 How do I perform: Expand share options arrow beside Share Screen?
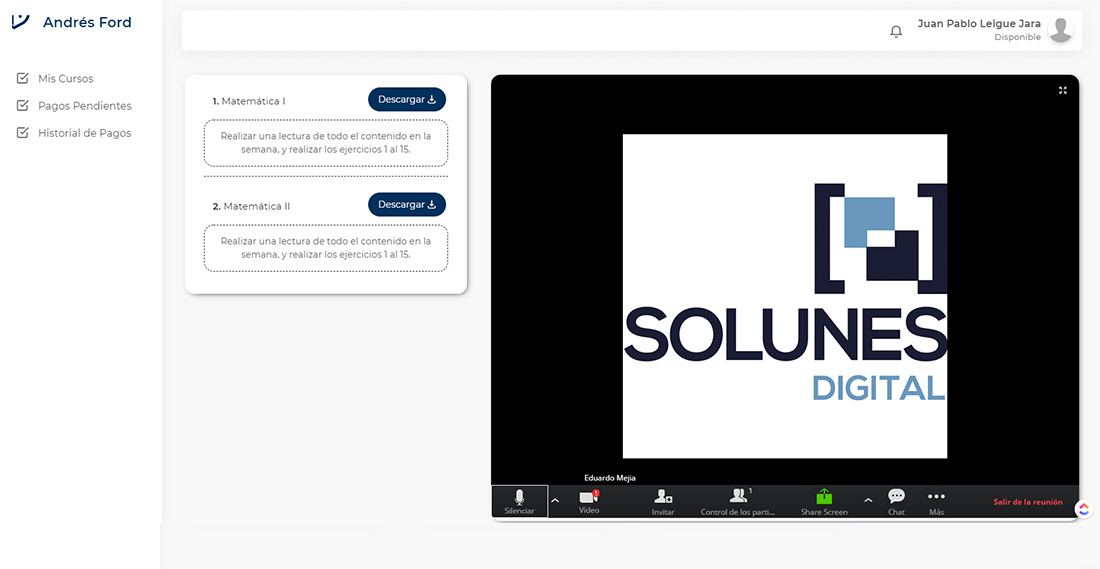868,500
